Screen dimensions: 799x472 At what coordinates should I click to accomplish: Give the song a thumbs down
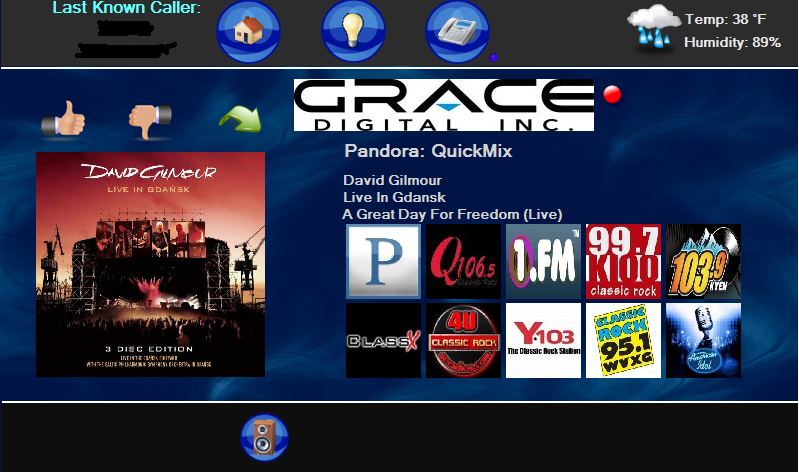pyautogui.click(x=150, y=121)
